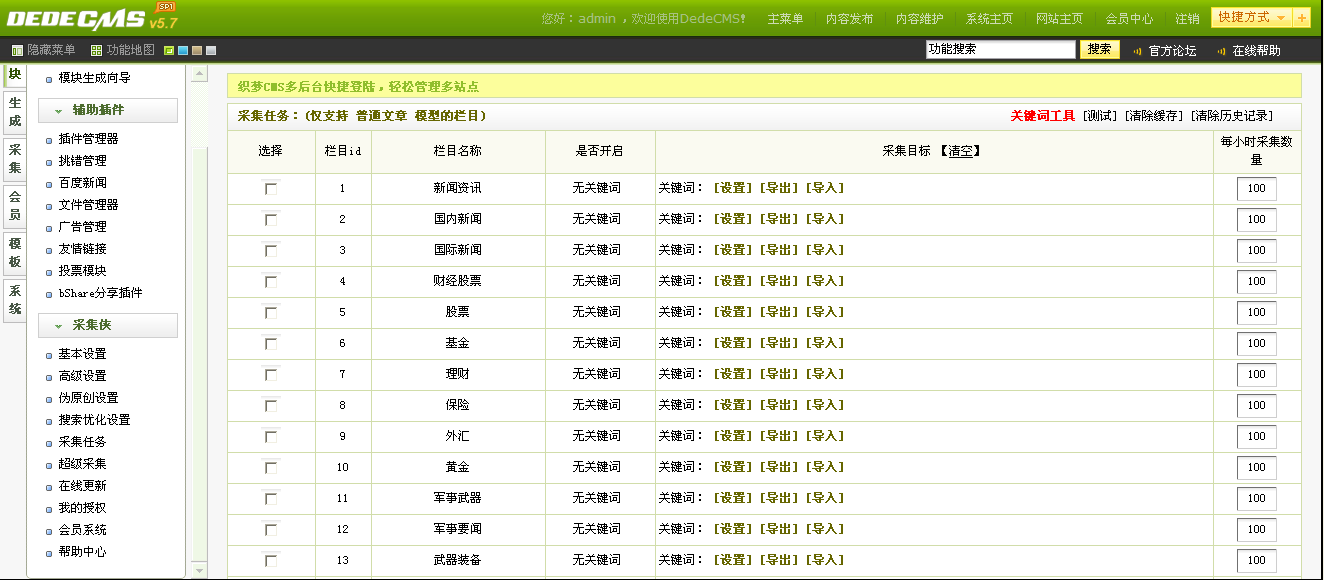Select the blue theme color swatch
This screenshot has height=580, width=1325.
tap(183, 50)
